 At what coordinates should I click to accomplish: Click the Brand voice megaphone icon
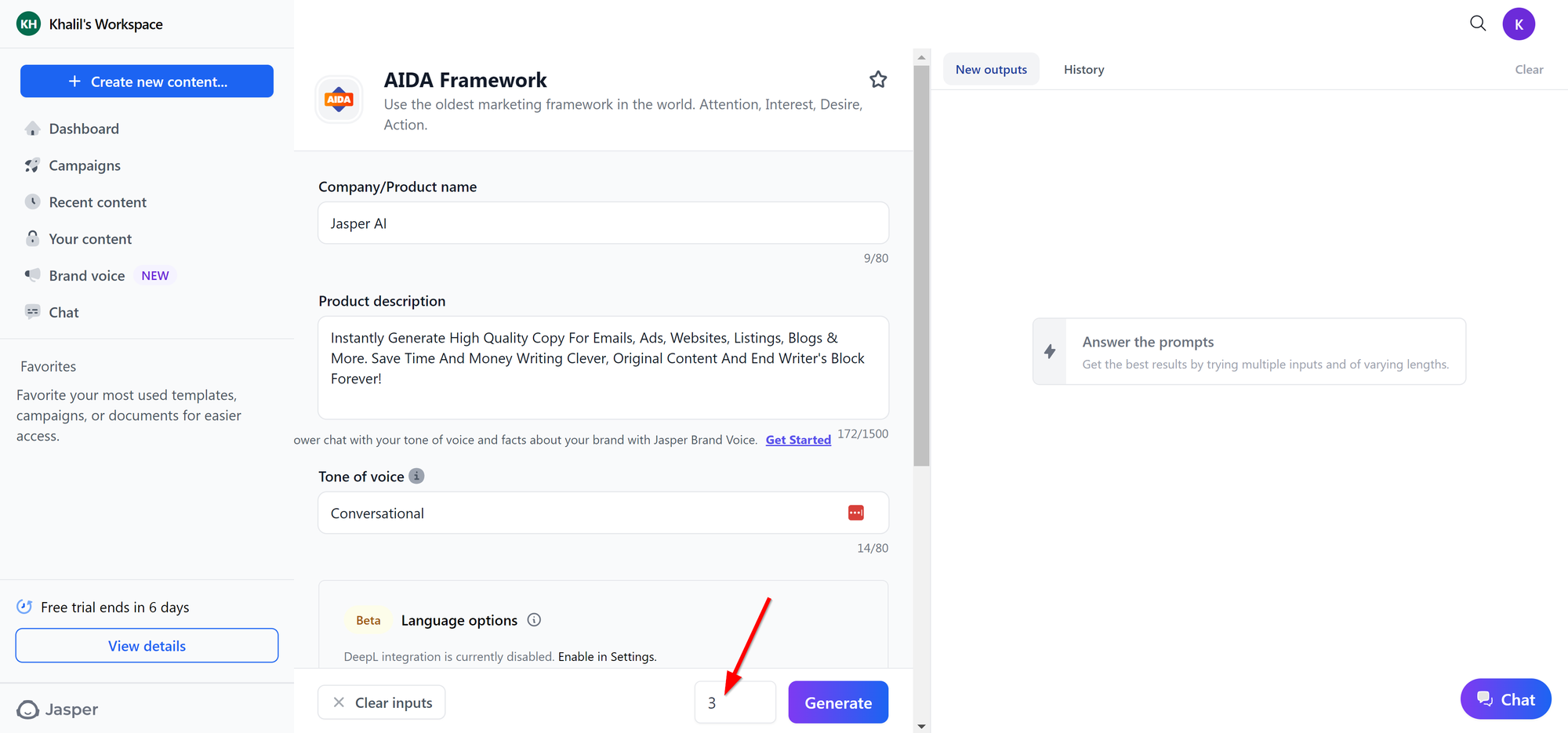[32, 275]
